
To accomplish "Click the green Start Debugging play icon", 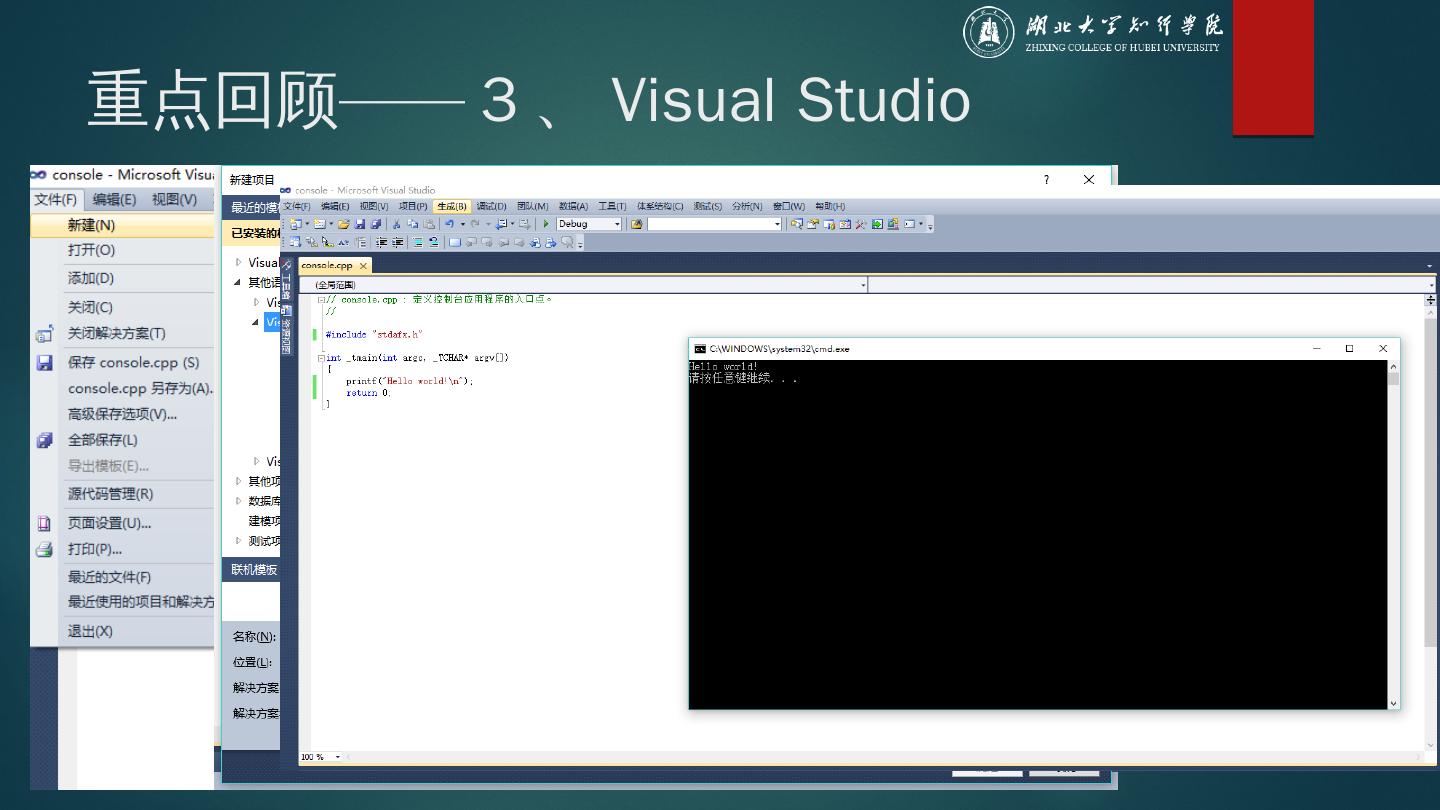I will (x=546, y=224).
